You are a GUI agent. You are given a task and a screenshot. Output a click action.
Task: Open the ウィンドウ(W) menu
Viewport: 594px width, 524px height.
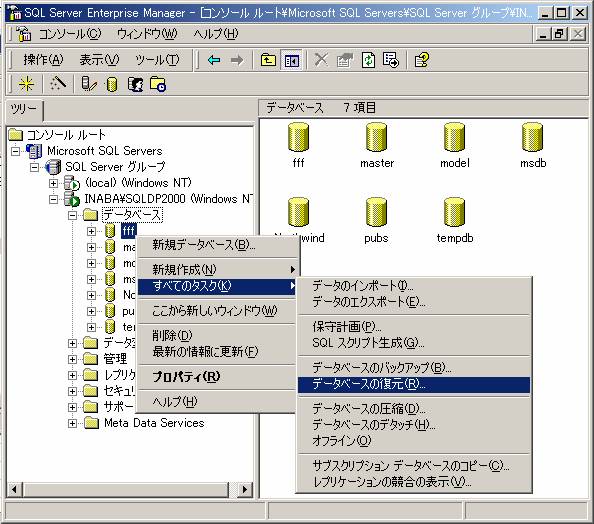147,34
